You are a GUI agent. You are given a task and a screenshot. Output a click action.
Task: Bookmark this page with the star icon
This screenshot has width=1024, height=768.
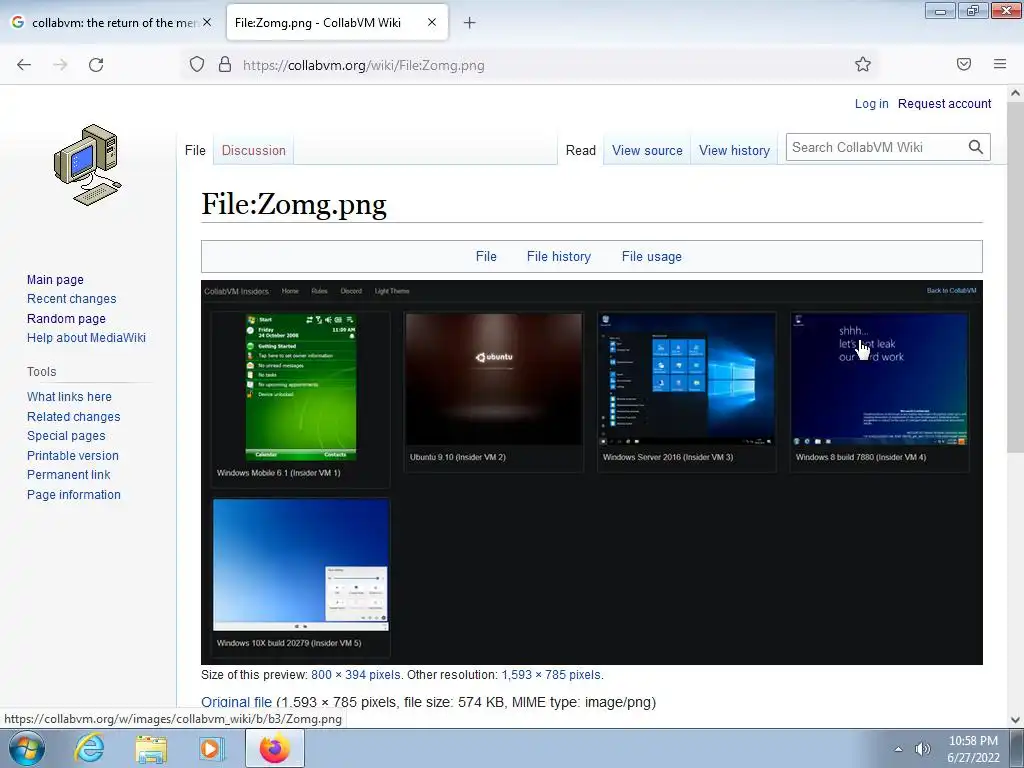tap(863, 65)
